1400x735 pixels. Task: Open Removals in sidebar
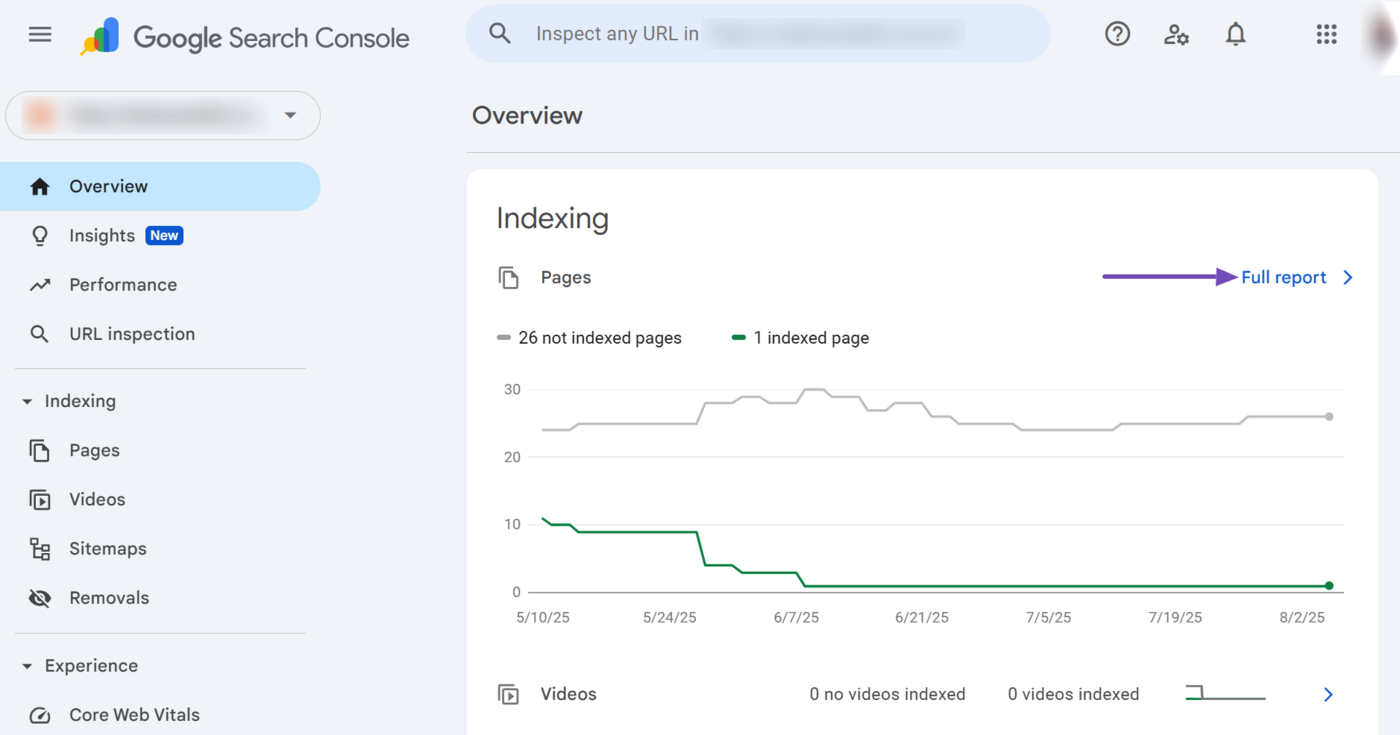108,598
